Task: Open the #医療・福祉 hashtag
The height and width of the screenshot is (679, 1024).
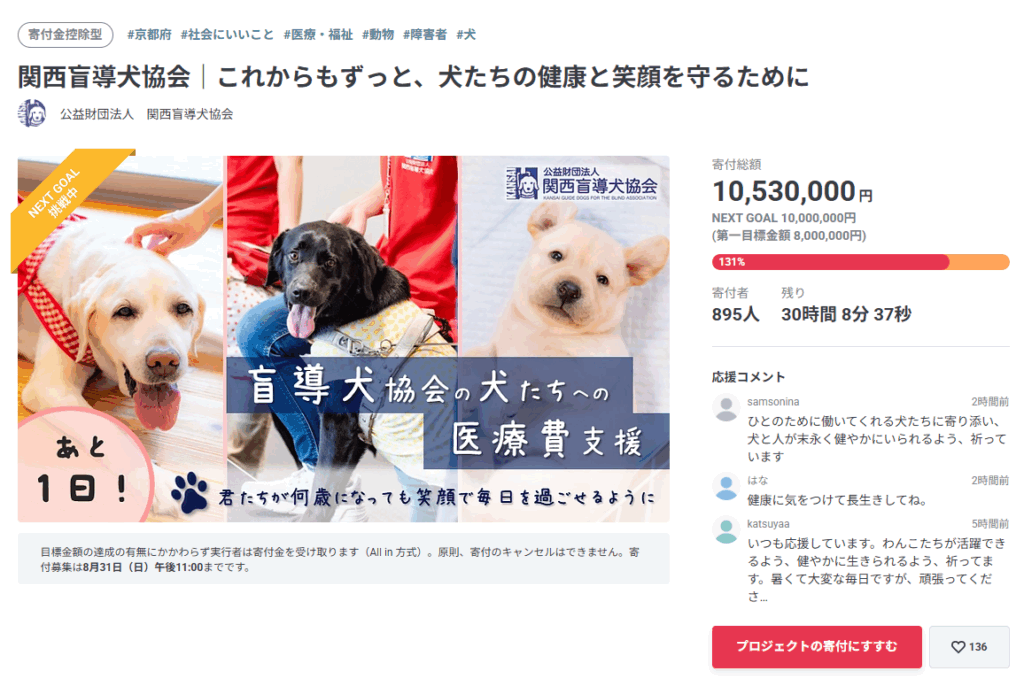Action: (318, 35)
